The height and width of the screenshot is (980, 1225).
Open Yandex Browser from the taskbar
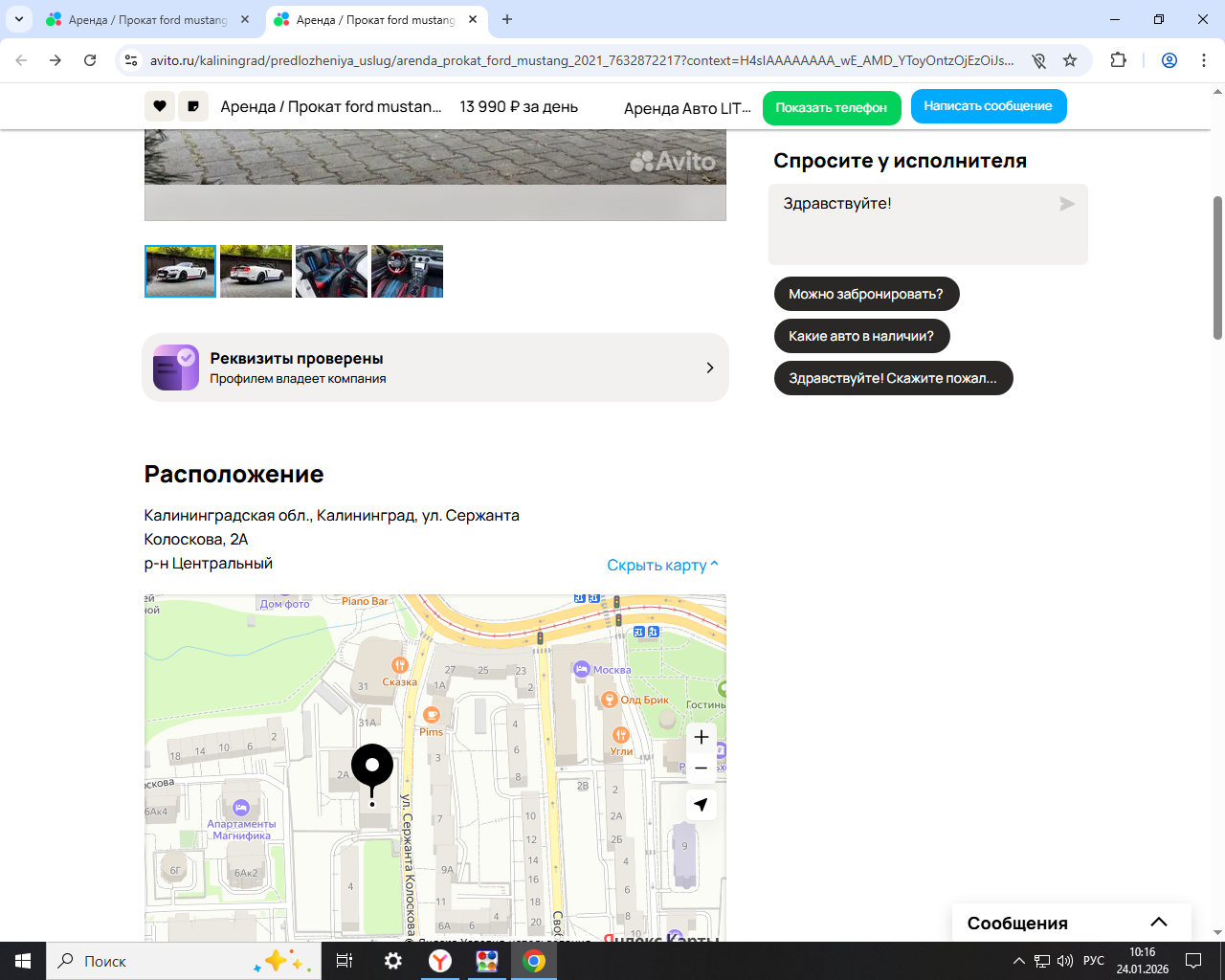coord(440,961)
